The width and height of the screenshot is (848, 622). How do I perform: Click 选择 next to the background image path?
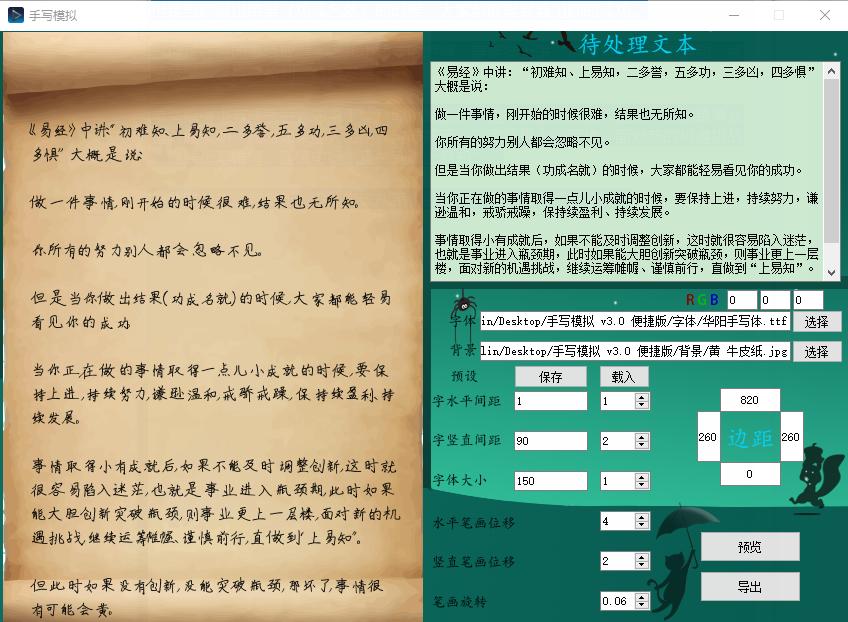(x=818, y=351)
